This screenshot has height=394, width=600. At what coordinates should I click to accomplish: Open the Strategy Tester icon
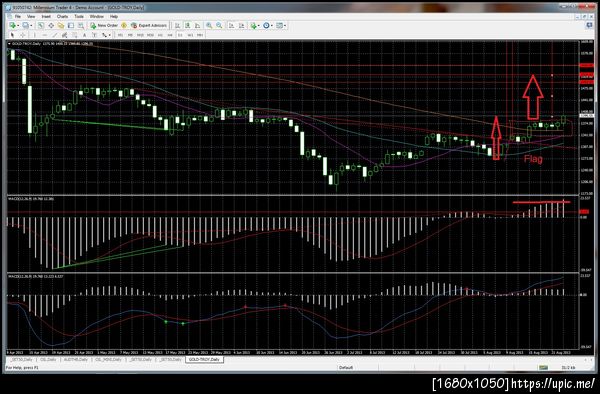81,25
